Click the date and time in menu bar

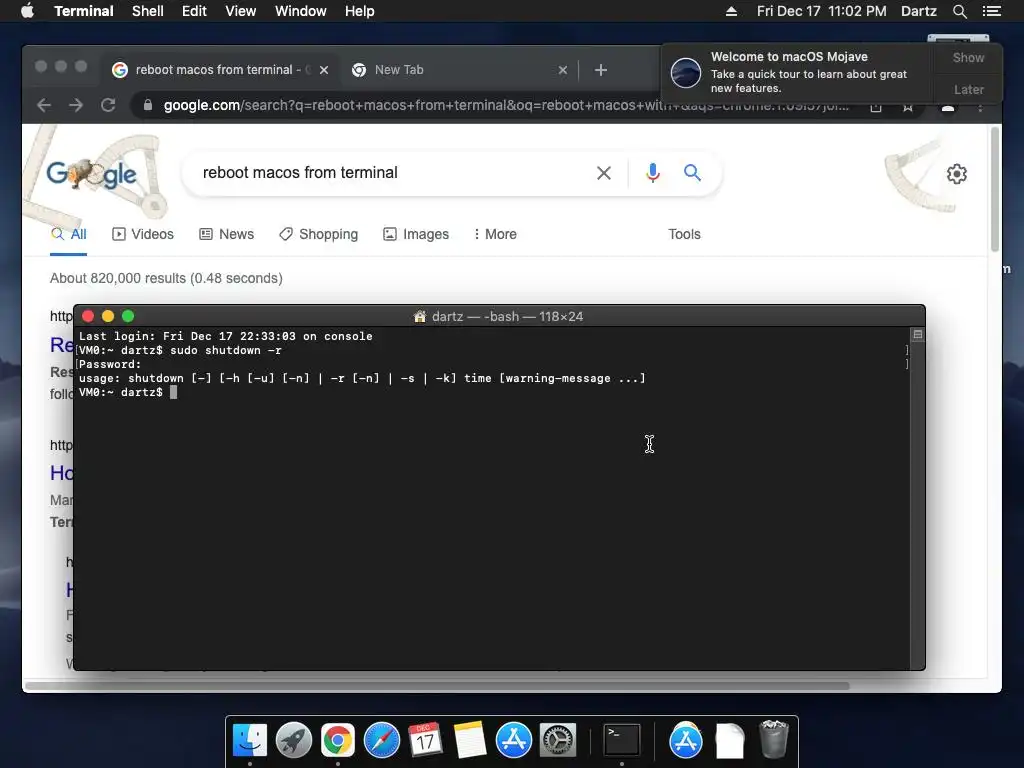click(822, 11)
